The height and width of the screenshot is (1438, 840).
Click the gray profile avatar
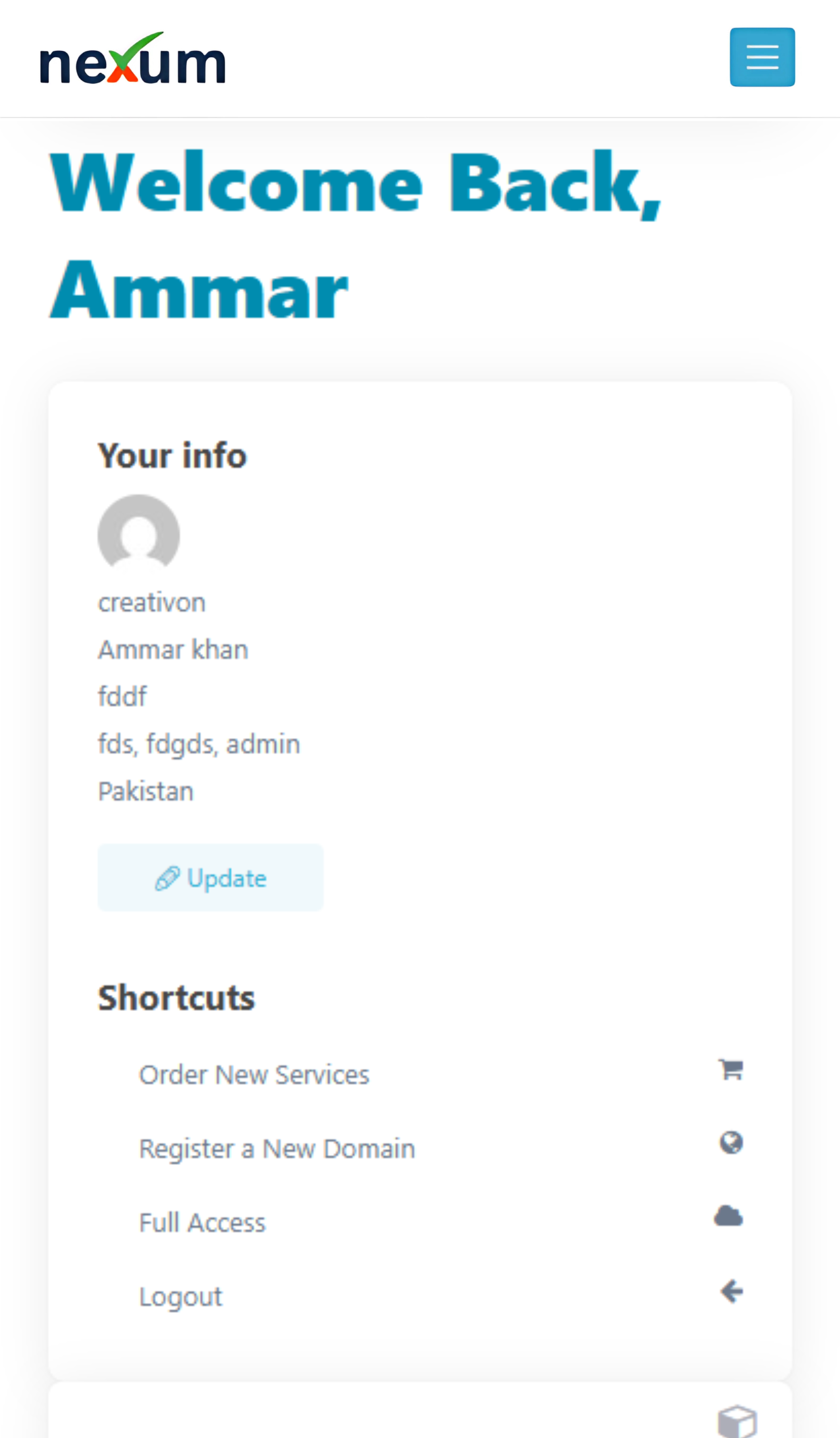(x=139, y=533)
